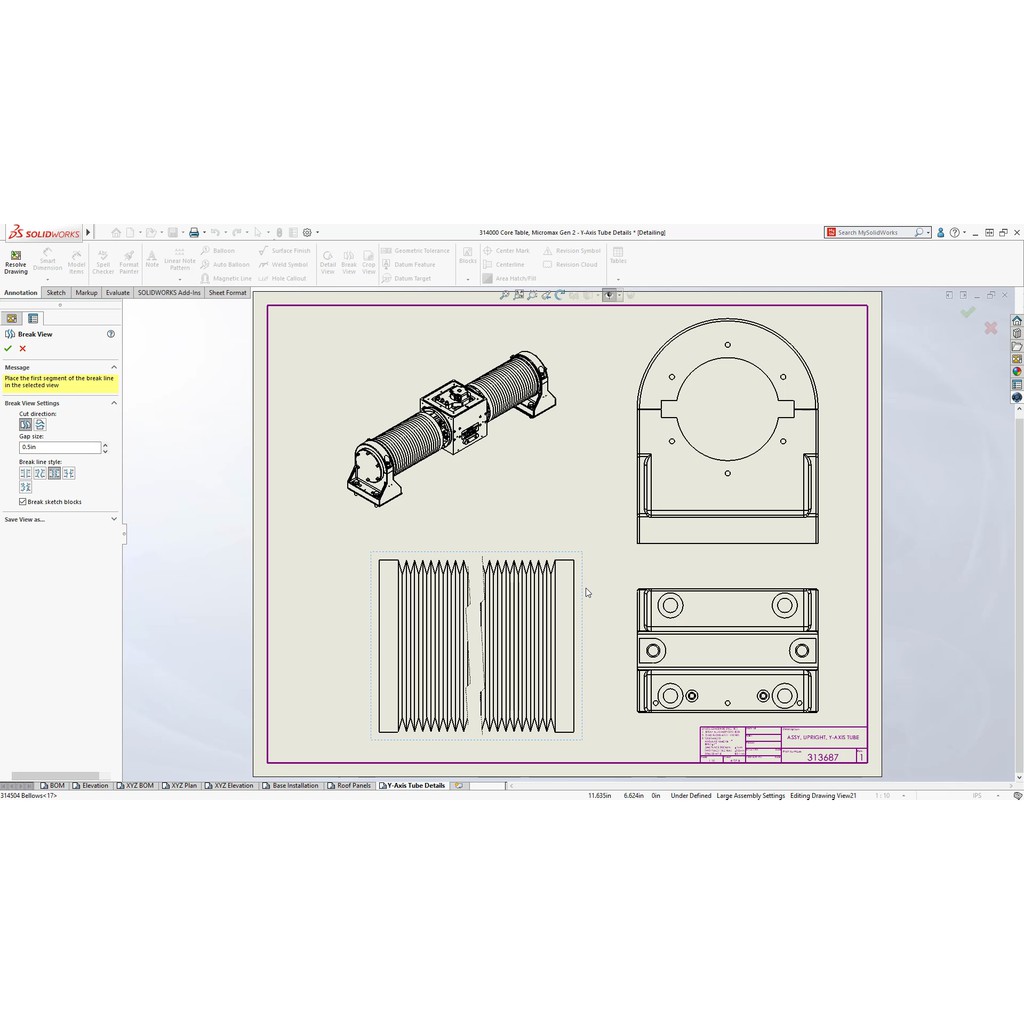The height and width of the screenshot is (1024, 1024).
Task: Switch to the PropertyManager tab
Action: pos(33,318)
